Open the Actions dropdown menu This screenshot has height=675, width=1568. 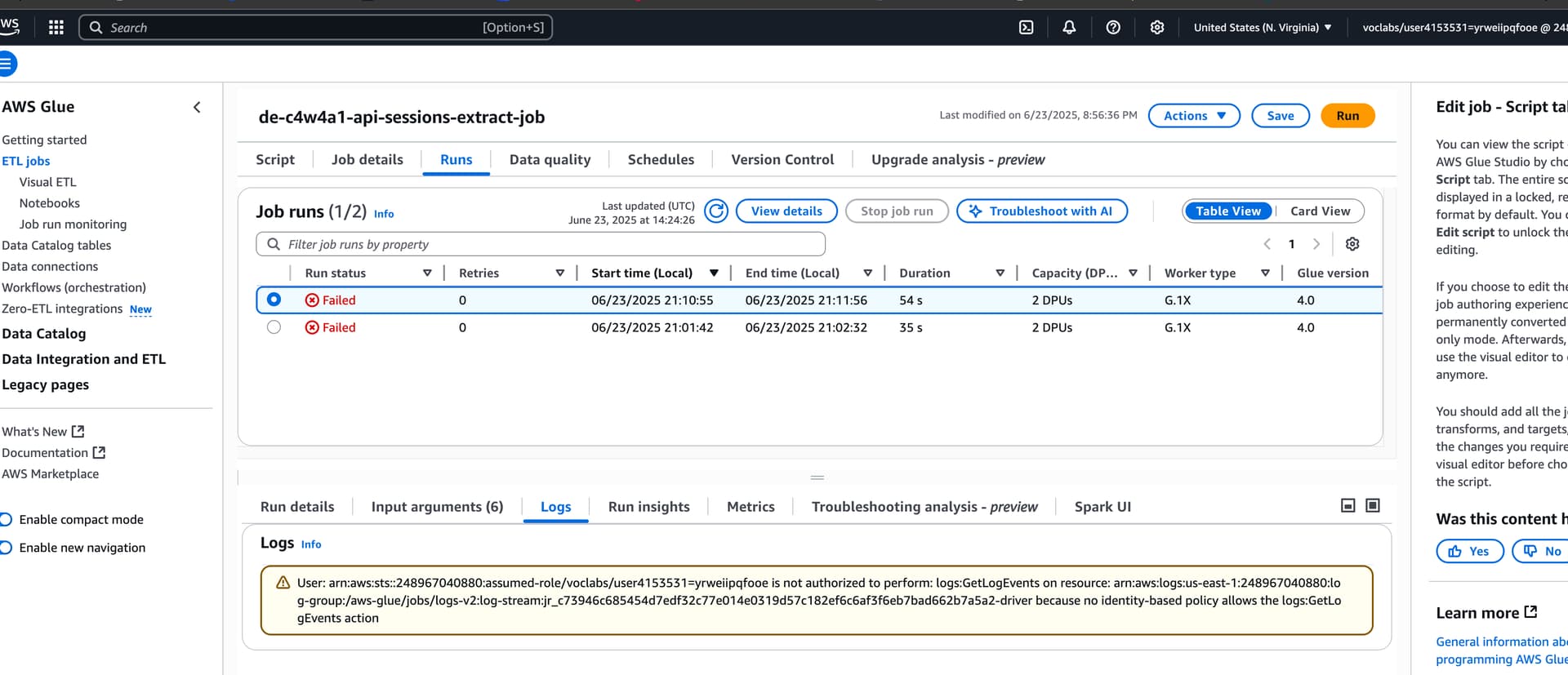point(1194,116)
